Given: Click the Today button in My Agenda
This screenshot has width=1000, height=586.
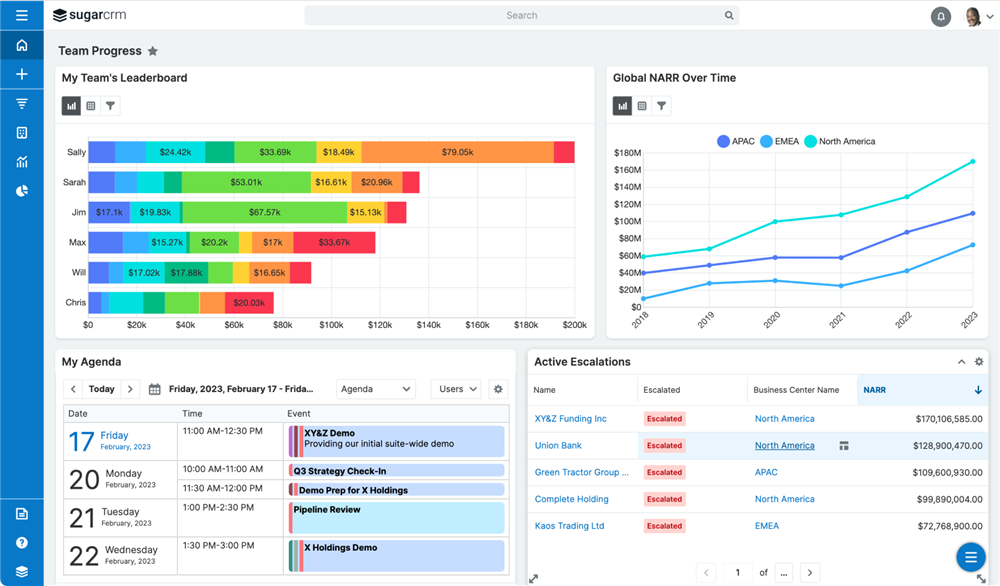Looking at the screenshot, I should (x=101, y=389).
